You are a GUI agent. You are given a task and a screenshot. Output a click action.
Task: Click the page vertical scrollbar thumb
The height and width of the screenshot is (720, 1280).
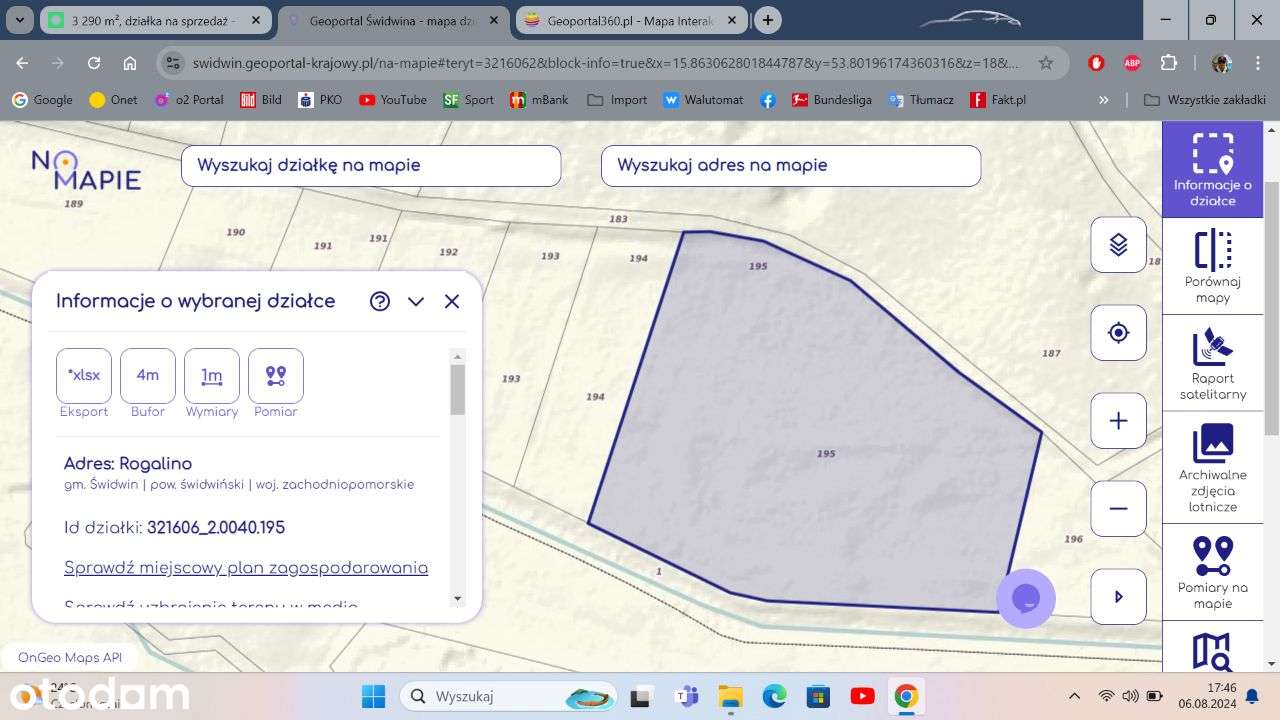pos(1272,308)
